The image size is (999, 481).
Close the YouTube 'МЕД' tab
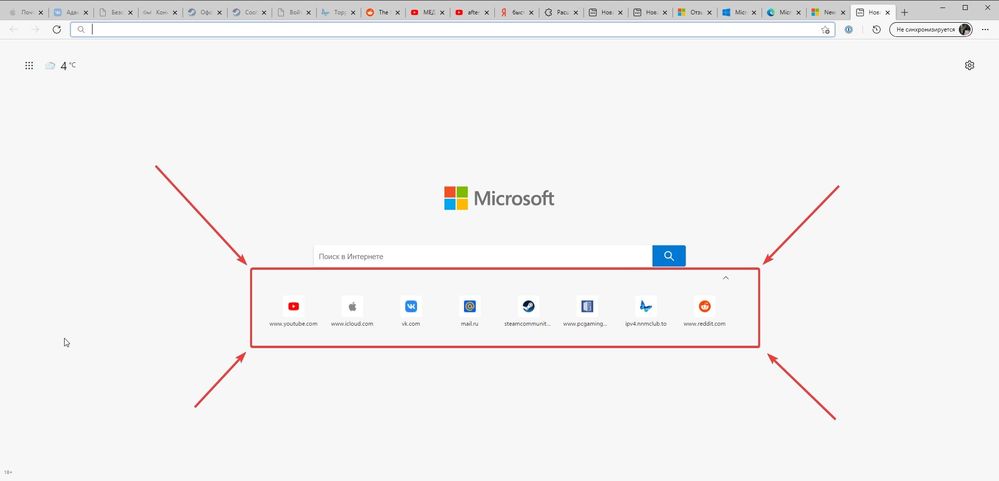coord(442,12)
